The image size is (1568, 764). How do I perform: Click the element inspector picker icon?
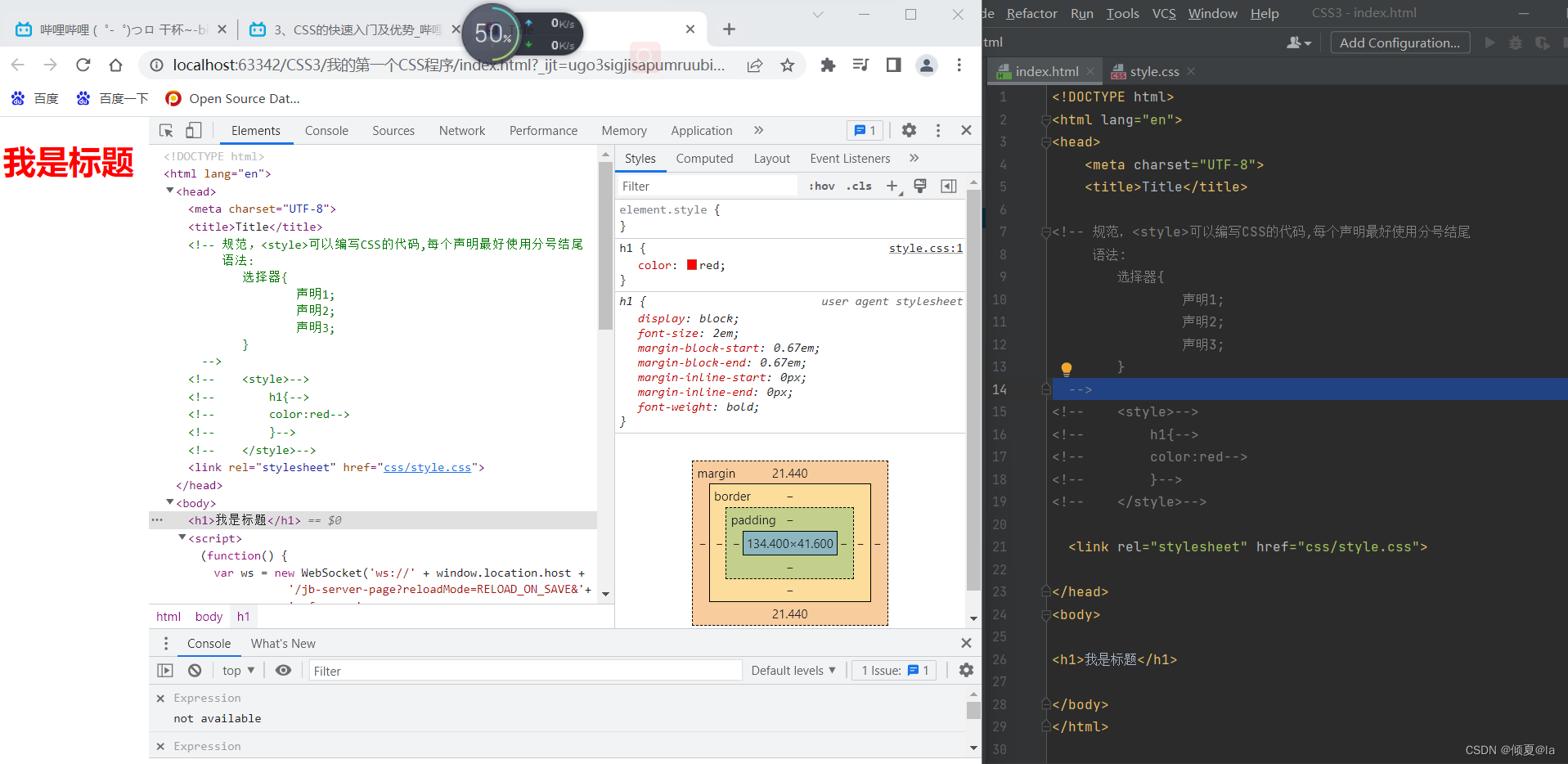[166, 130]
